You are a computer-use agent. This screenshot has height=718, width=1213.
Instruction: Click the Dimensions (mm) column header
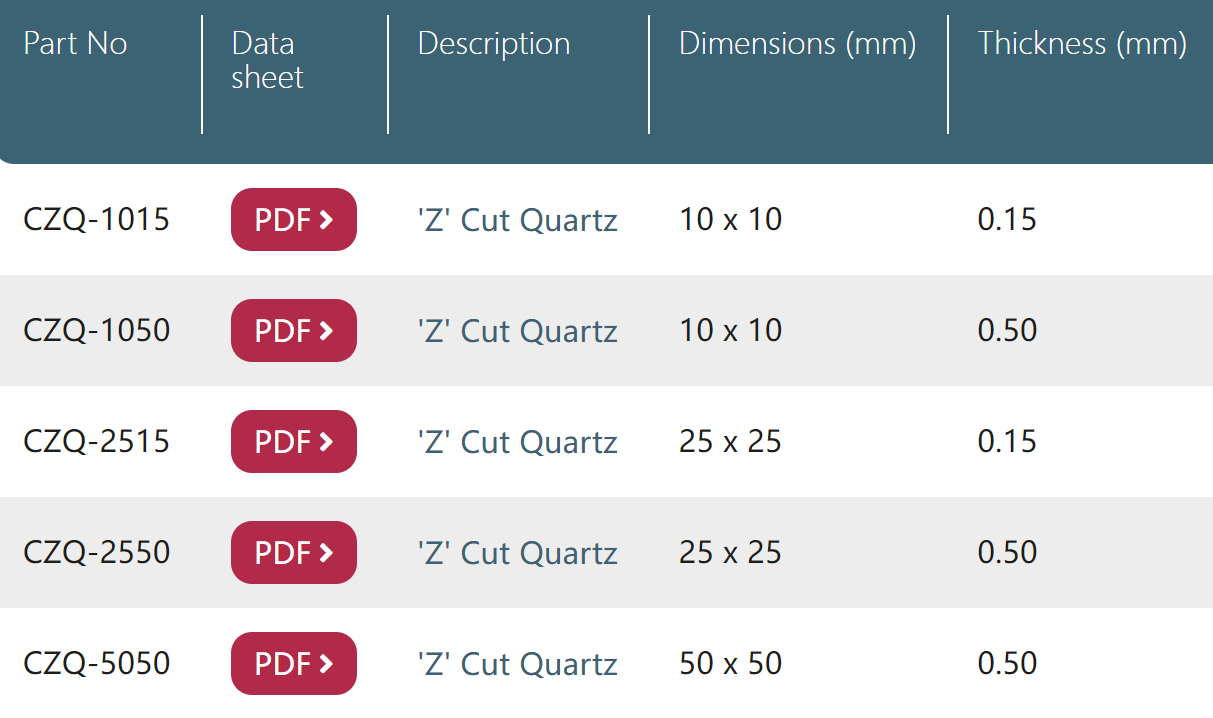click(x=798, y=44)
